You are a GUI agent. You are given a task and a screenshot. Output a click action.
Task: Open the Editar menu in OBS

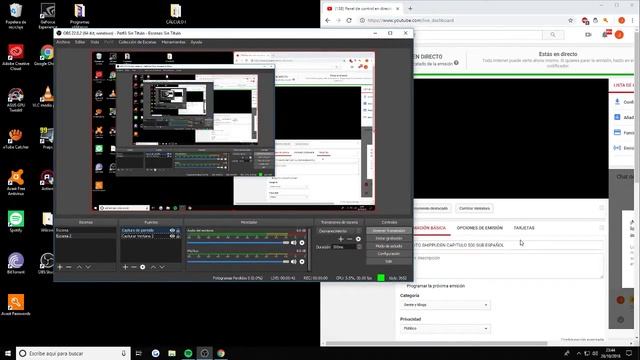pos(80,42)
